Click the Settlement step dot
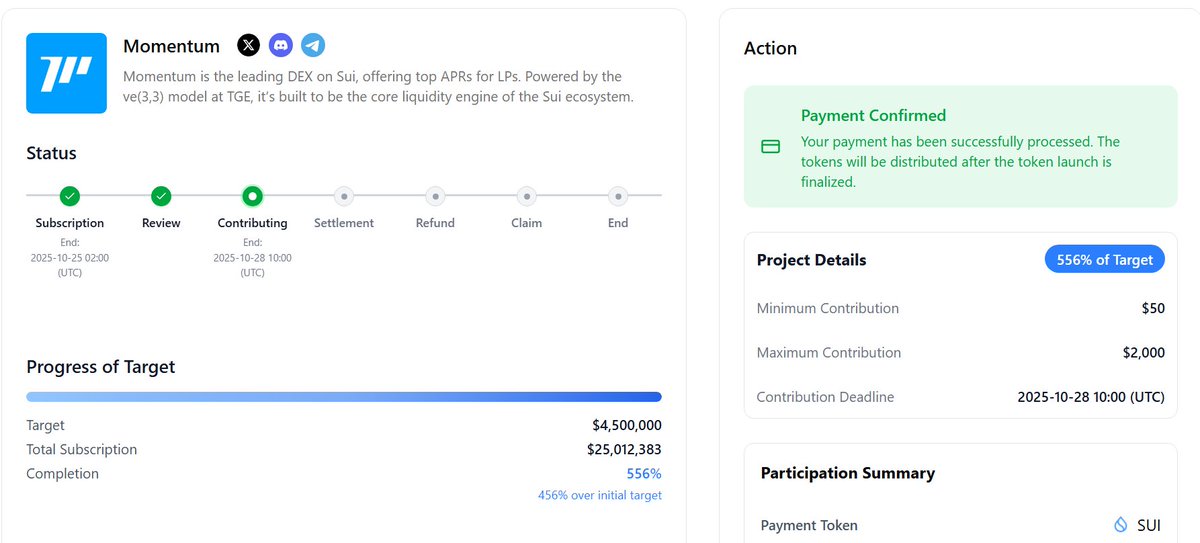This screenshot has width=1200, height=543. pyautogui.click(x=344, y=196)
